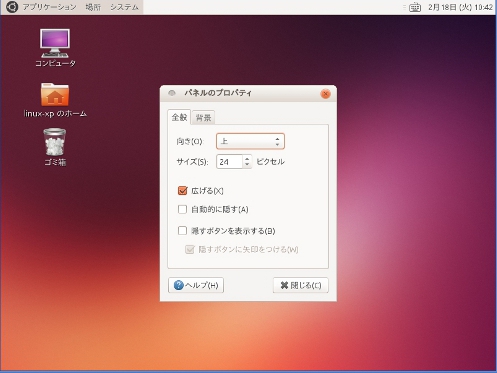Enable 隠すボタンを表示する(B) checkbox
This screenshot has width=497, height=373.
point(182,231)
